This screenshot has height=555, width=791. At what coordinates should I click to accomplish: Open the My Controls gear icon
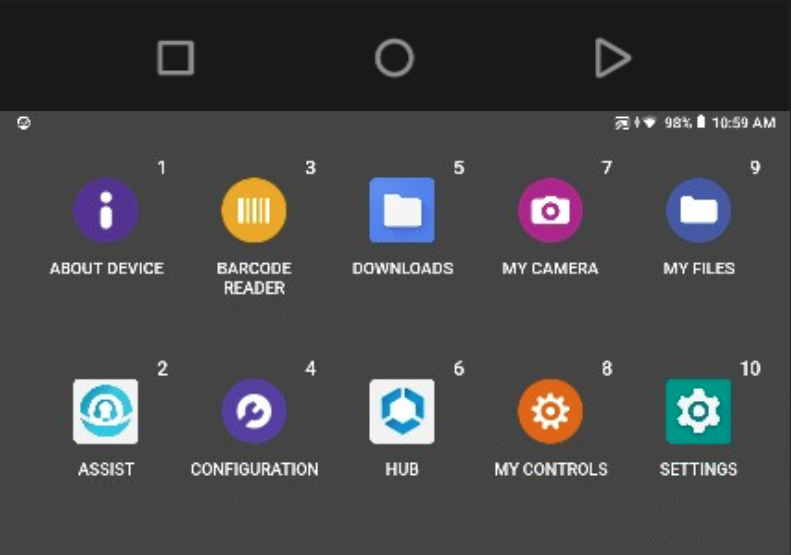point(550,411)
